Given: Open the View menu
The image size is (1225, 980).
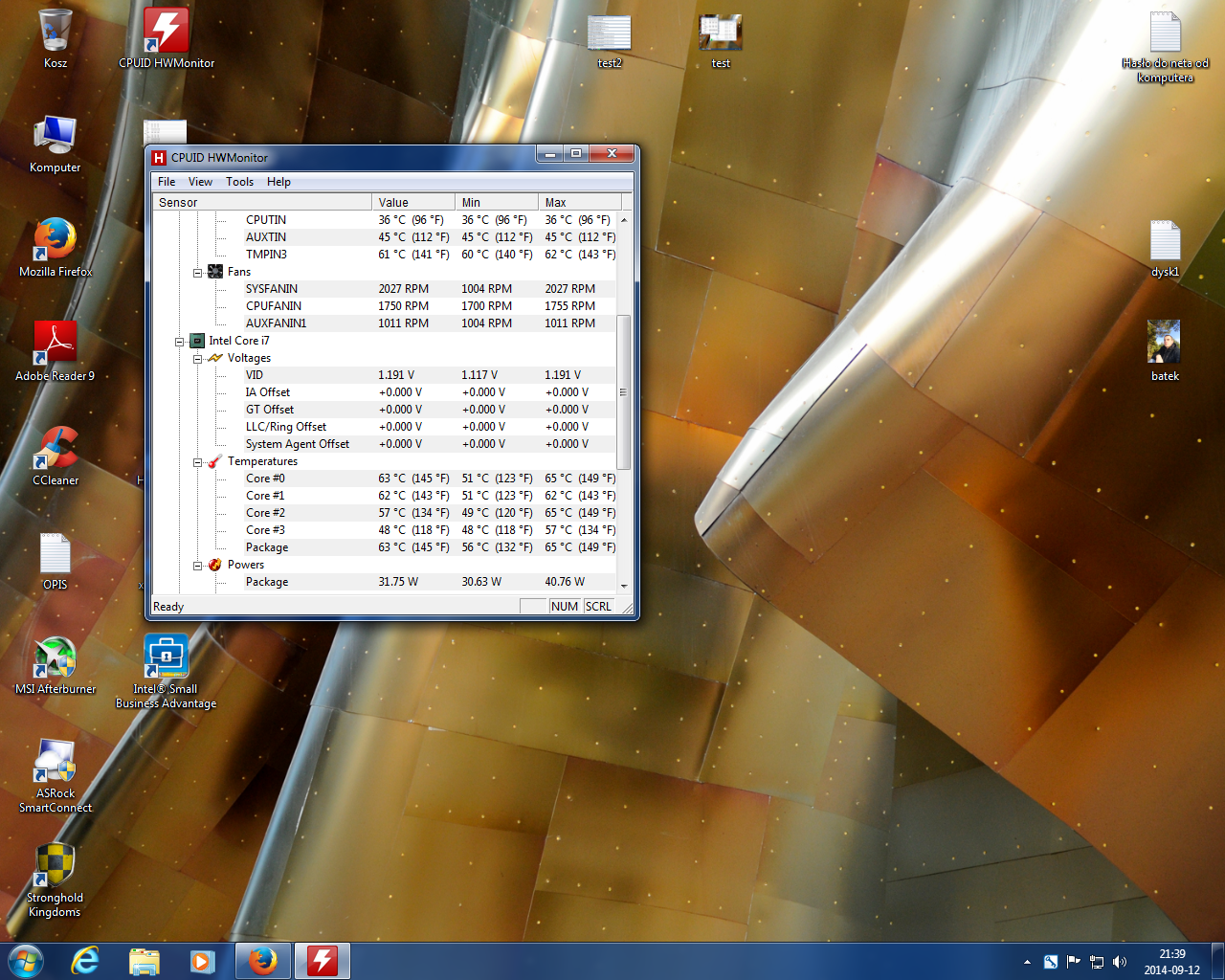Looking at the screenshot, I should point(200,182).
